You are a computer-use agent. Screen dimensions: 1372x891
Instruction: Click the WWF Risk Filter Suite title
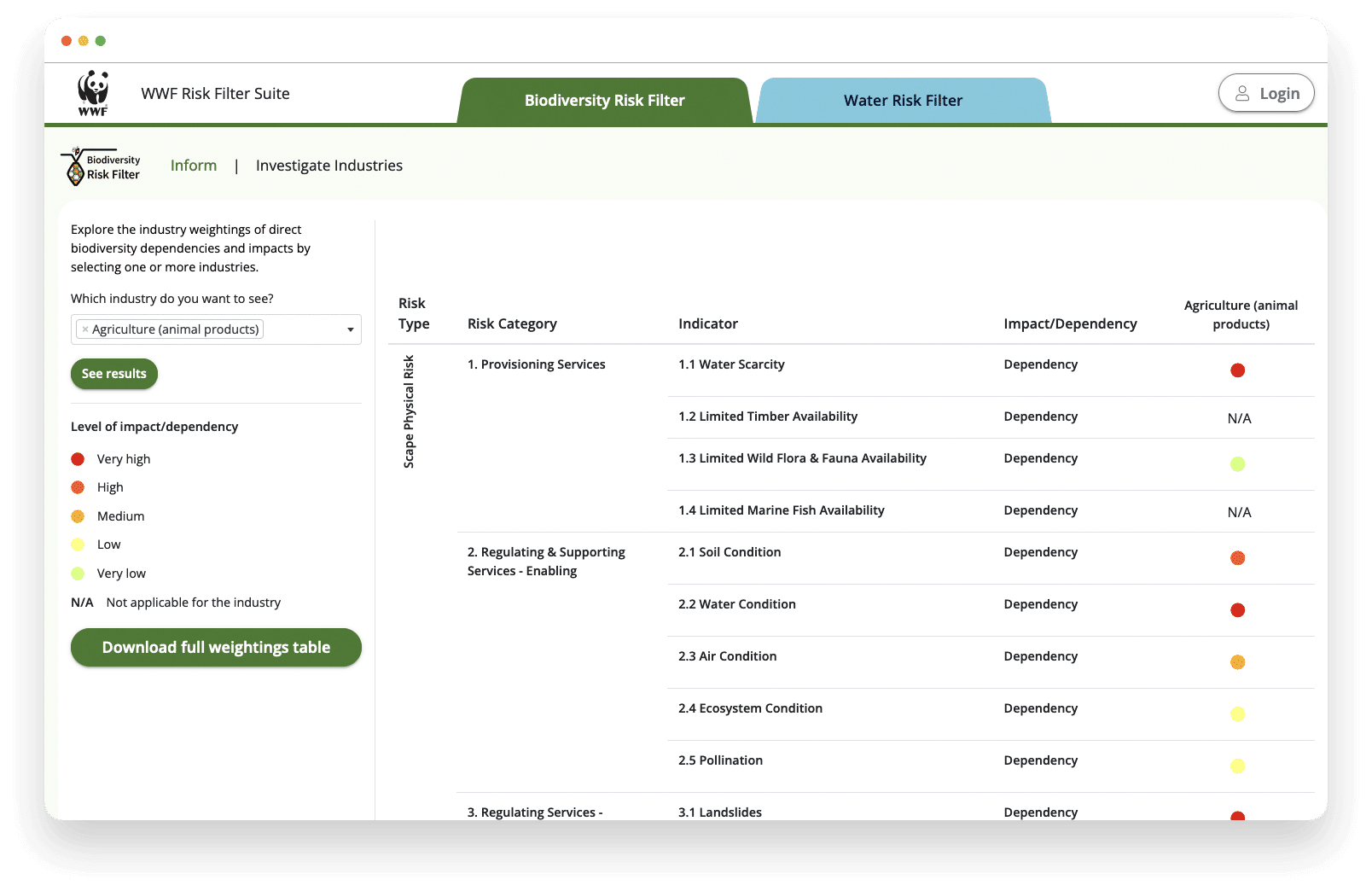215,94
